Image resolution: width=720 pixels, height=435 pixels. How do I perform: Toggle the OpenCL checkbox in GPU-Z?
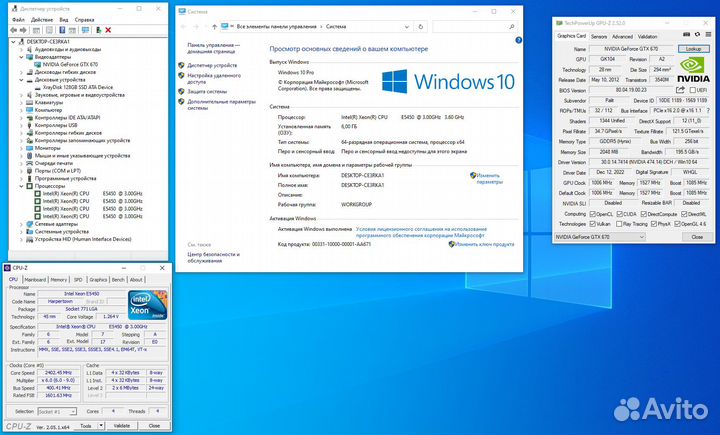pyautogui.click(x=592, y=214)
